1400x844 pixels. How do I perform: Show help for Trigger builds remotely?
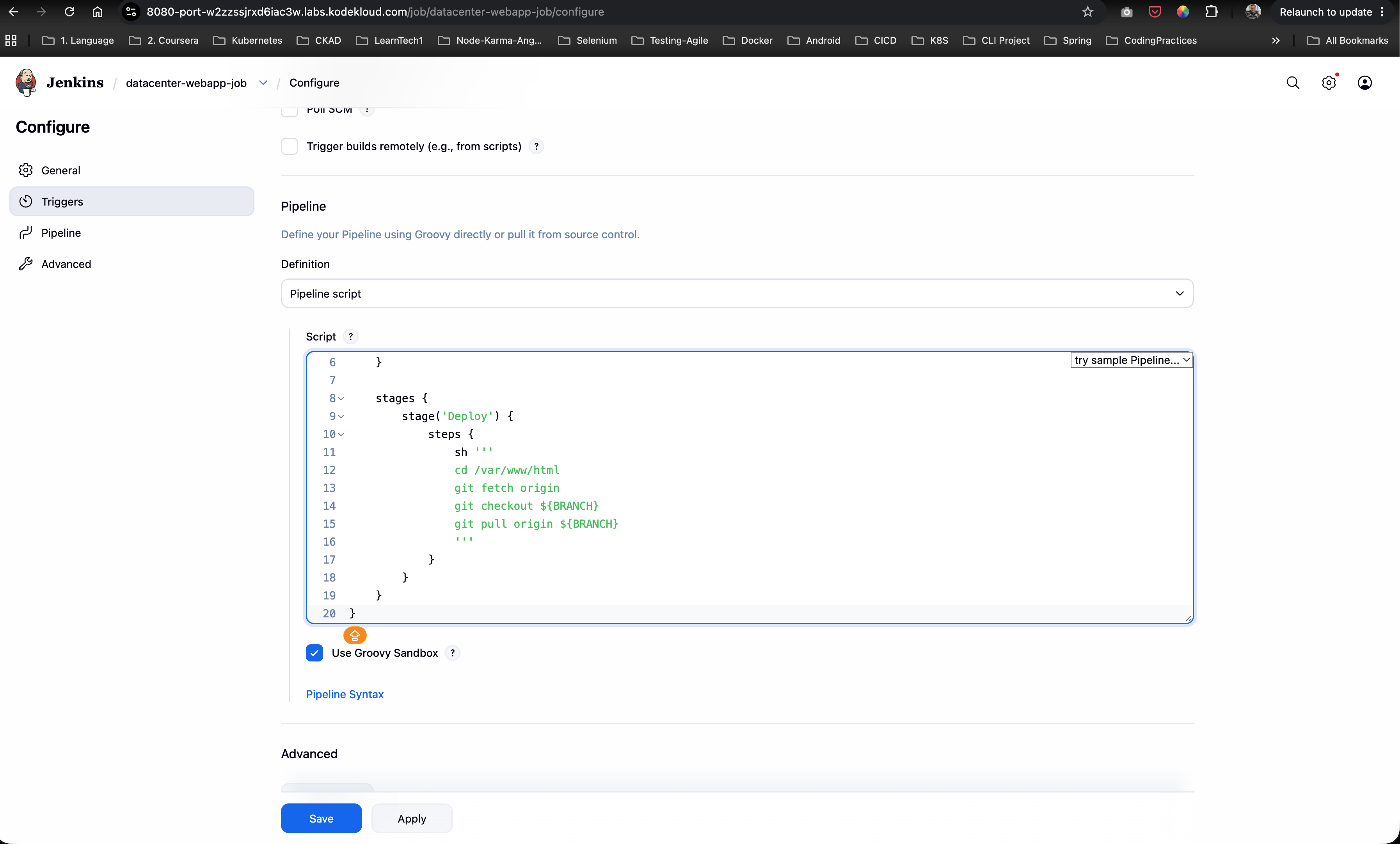pos(537,147)
